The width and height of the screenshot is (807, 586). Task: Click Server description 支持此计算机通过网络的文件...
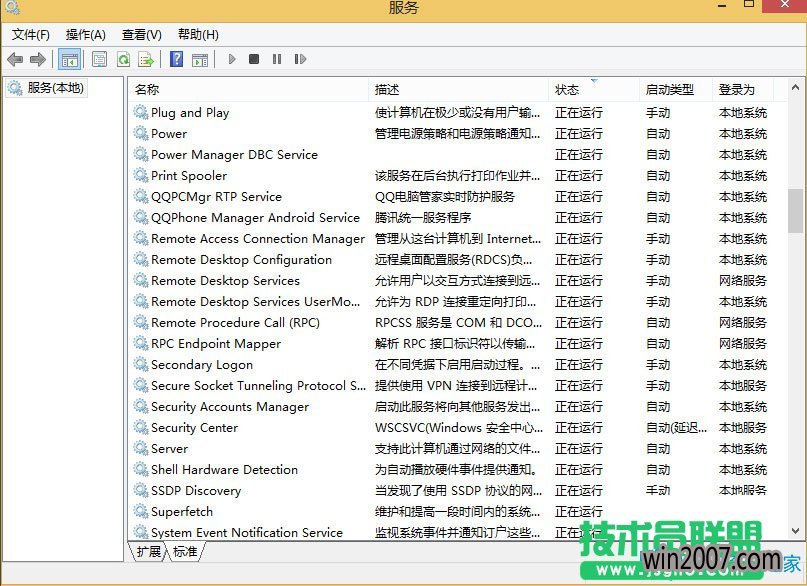point(458,449)
